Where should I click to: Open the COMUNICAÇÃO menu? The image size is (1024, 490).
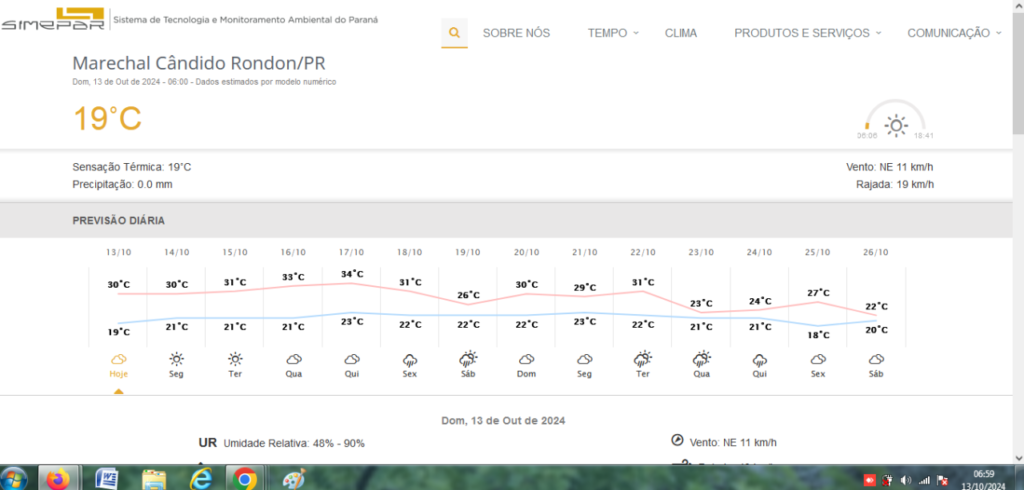(x=948, y=33)
